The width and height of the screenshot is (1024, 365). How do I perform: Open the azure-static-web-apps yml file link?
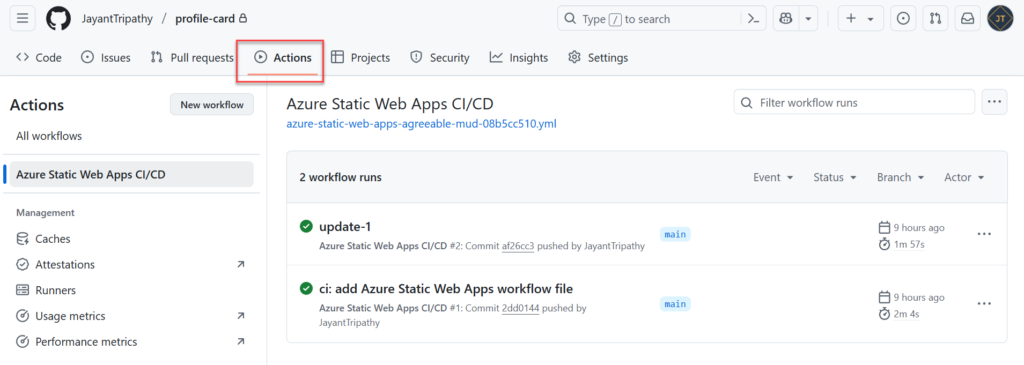point(421,123)
